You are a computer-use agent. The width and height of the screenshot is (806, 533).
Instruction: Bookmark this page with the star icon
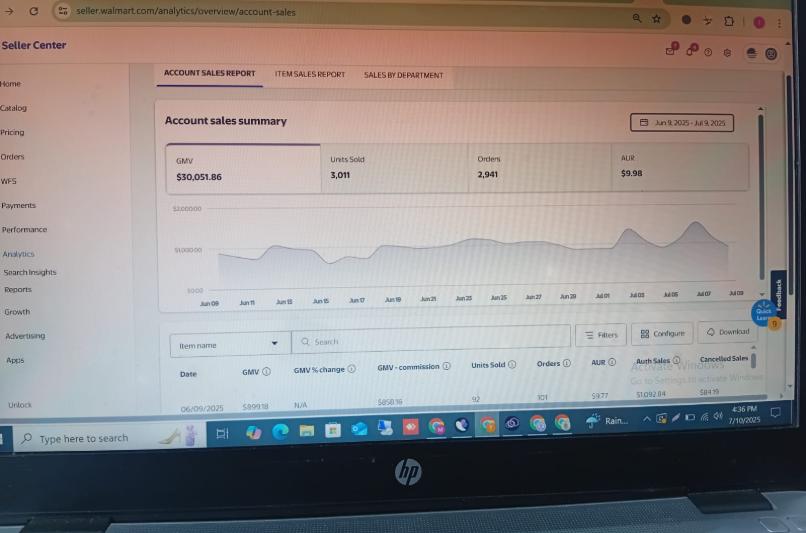[x=656, y=19]
